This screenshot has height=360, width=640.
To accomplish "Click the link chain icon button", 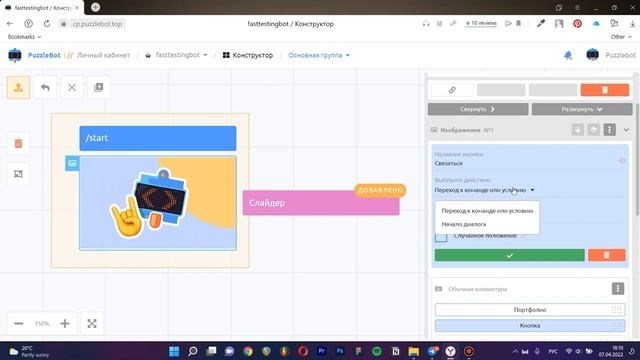I will [x=452, y=90].
